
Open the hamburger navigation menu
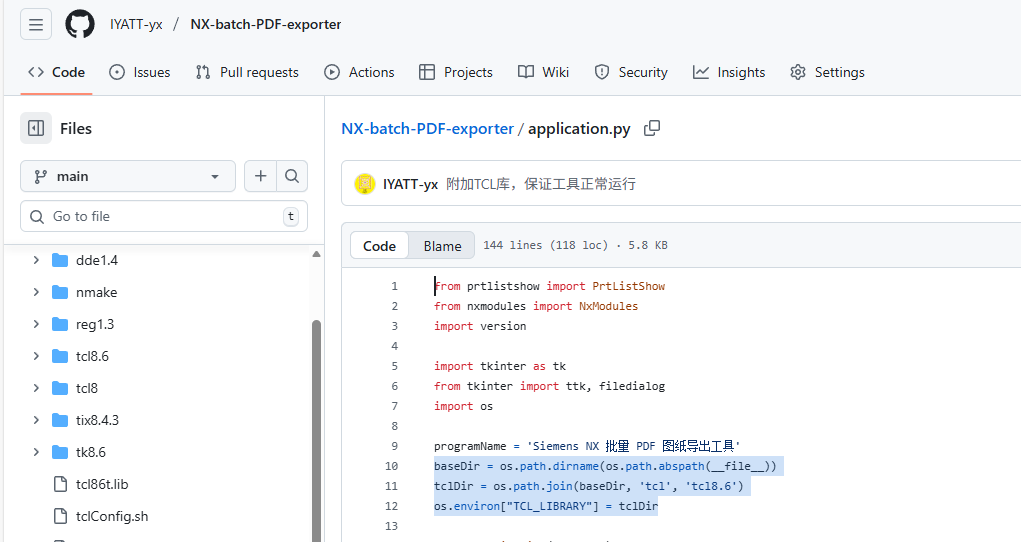pos(36,24)
